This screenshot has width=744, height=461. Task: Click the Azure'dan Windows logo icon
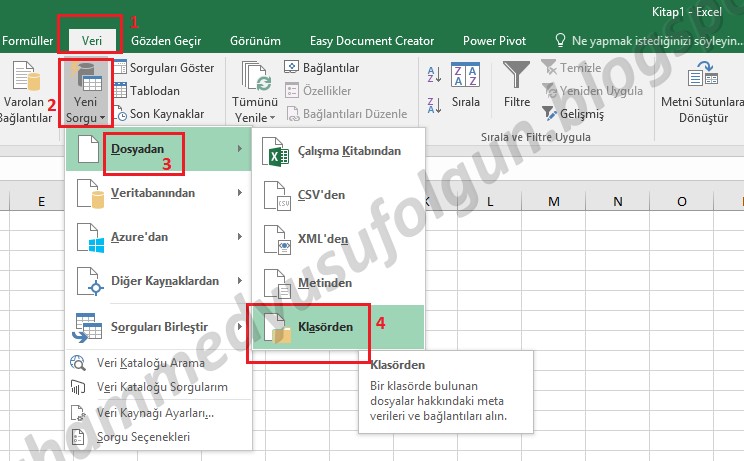[x=91, y=237]
